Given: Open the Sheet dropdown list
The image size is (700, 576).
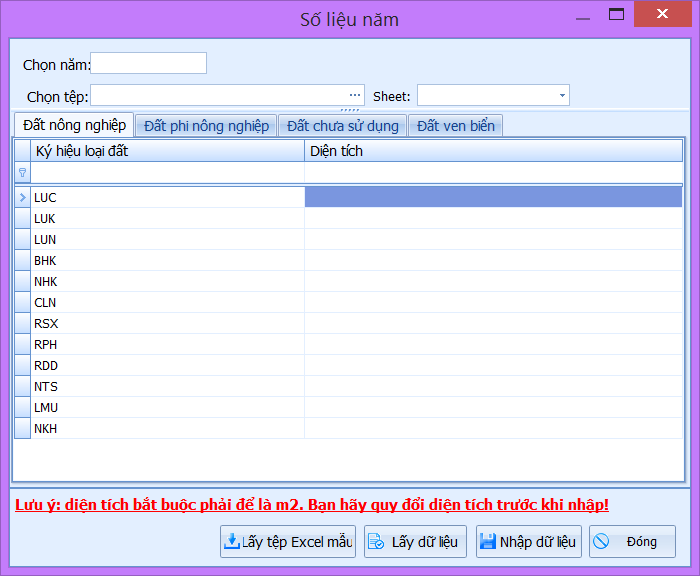Looking at the screenshot, I should tap(563, 96).
